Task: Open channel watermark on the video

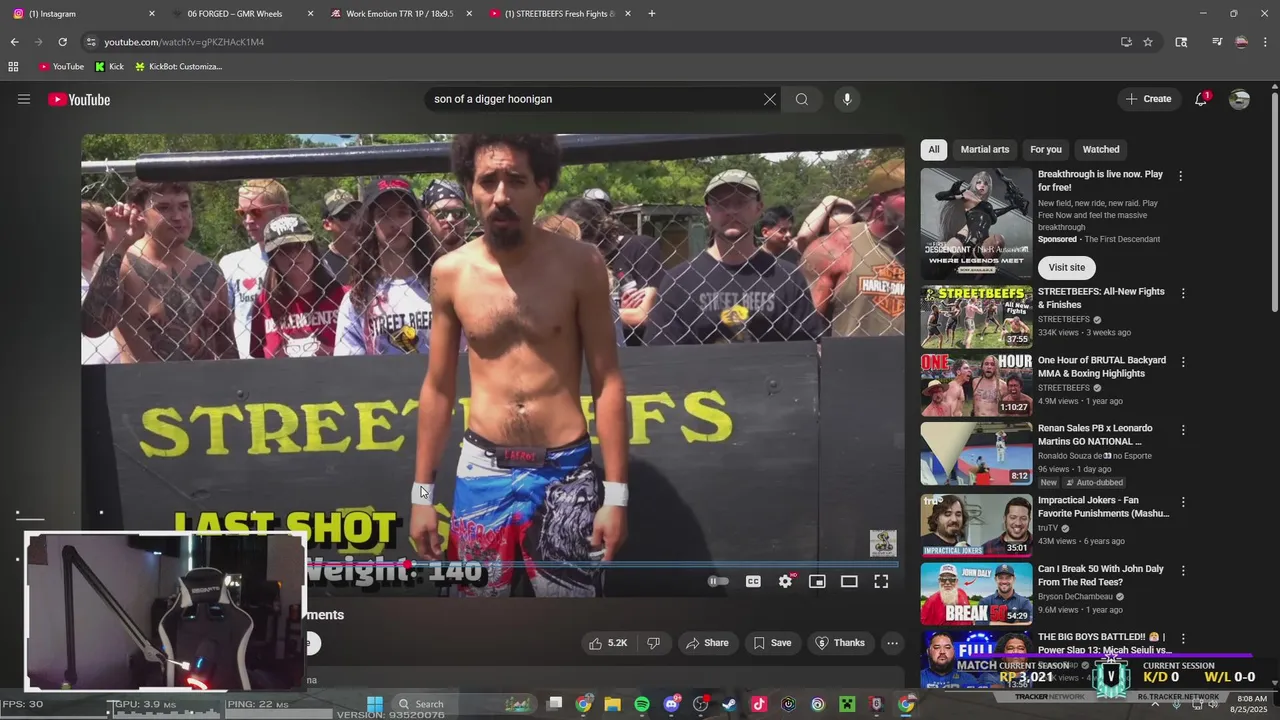Action: (883, 543)
